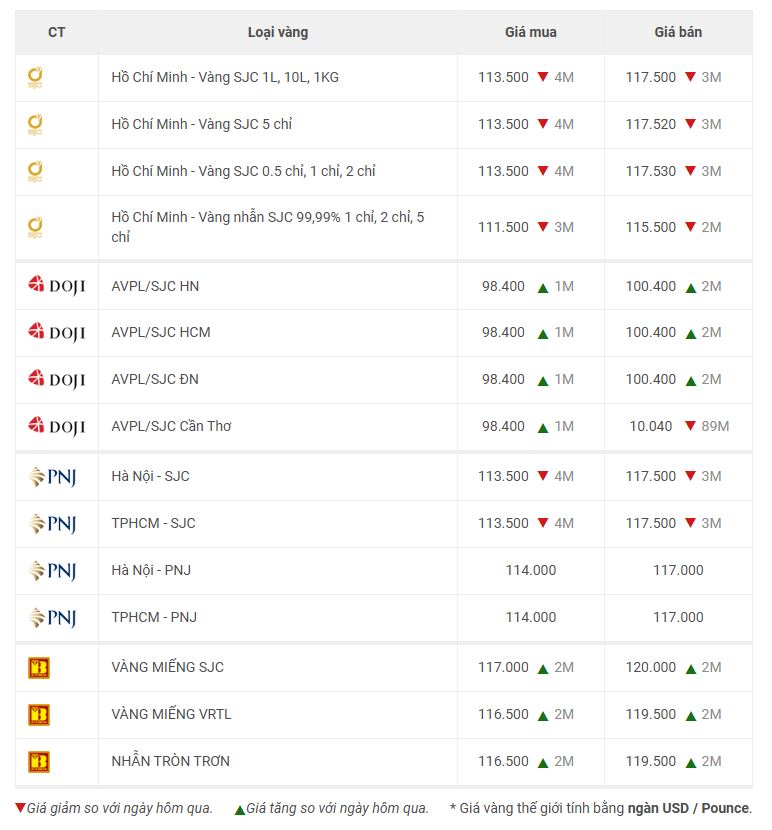
Task: Click the logo beside NHẪN TRÒN TRƠN
Action: [x=39, y=762]
